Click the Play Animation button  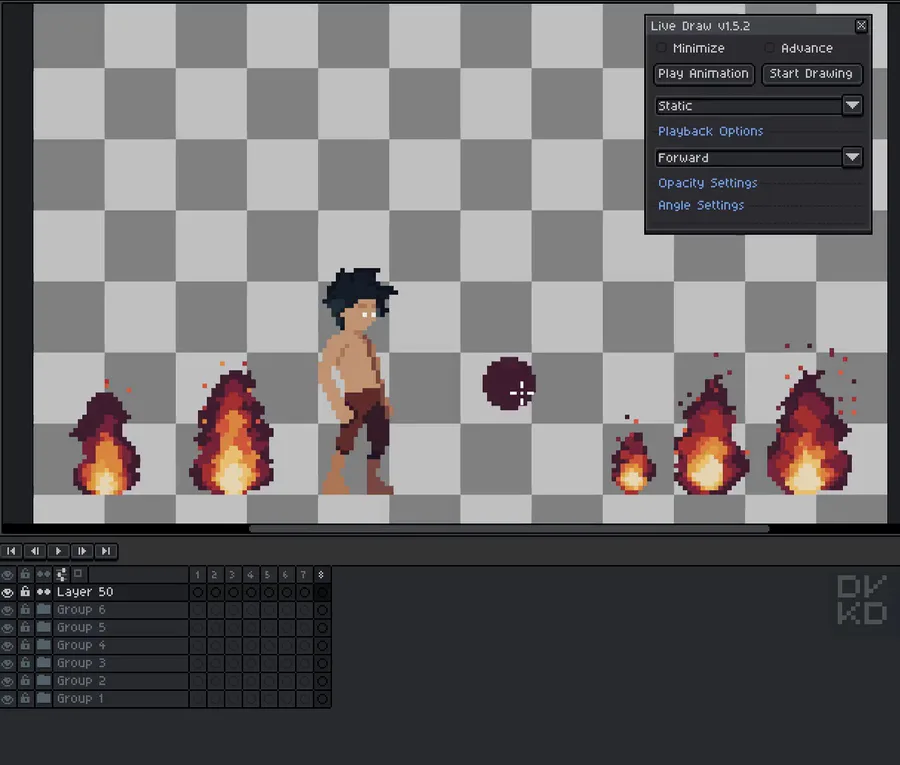pos(704,74)
